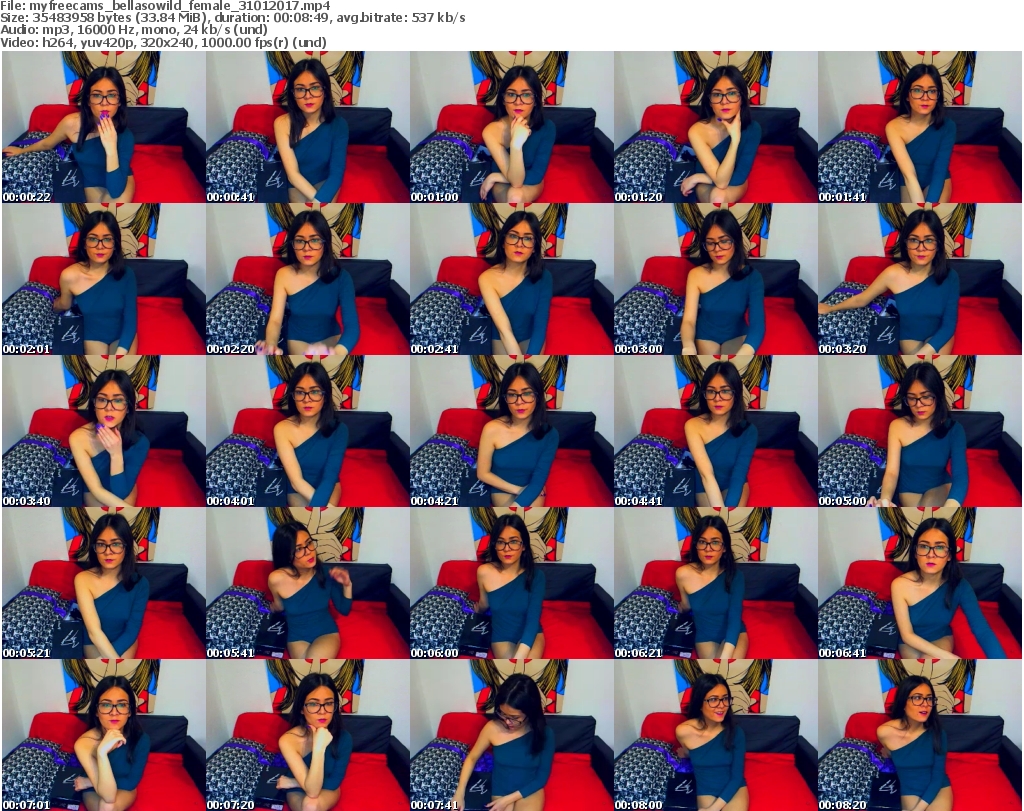Image resolution: width=1024 pixels, height=811 pixels.
Task: Click the 00:02:41 timestamp label
Action: click(x=434, y=349)
